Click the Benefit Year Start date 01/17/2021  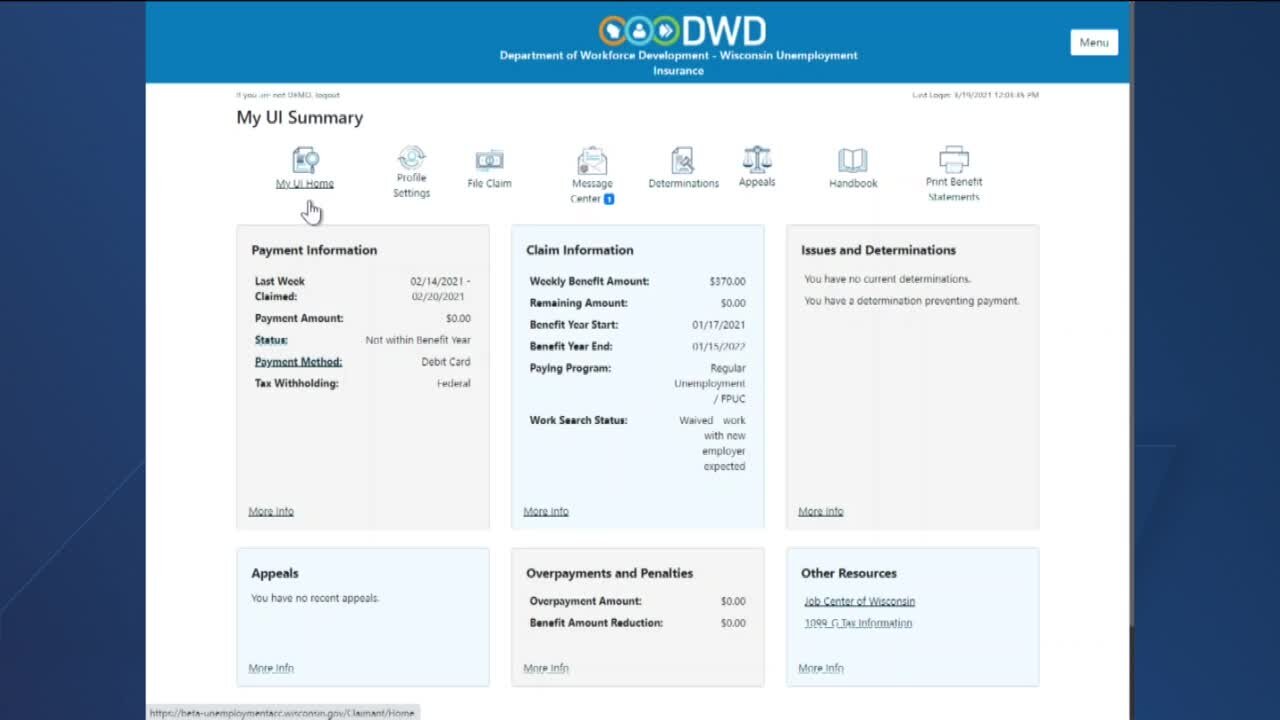pyautogui.click(x=719, y=325)
